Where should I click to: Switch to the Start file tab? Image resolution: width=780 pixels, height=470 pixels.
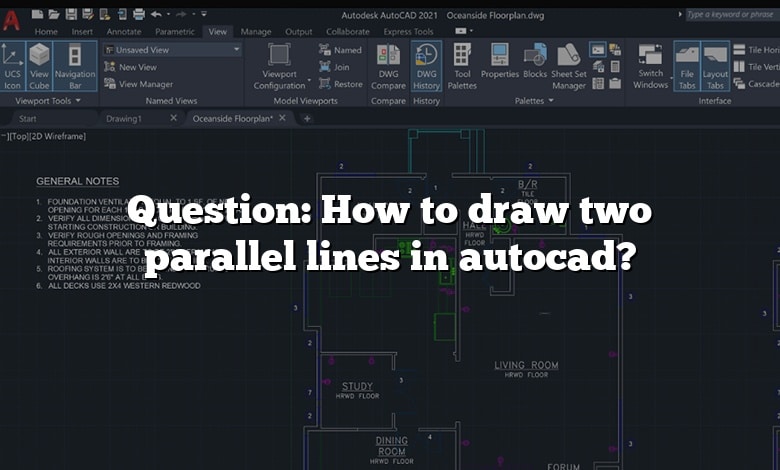tap(28, 119)
